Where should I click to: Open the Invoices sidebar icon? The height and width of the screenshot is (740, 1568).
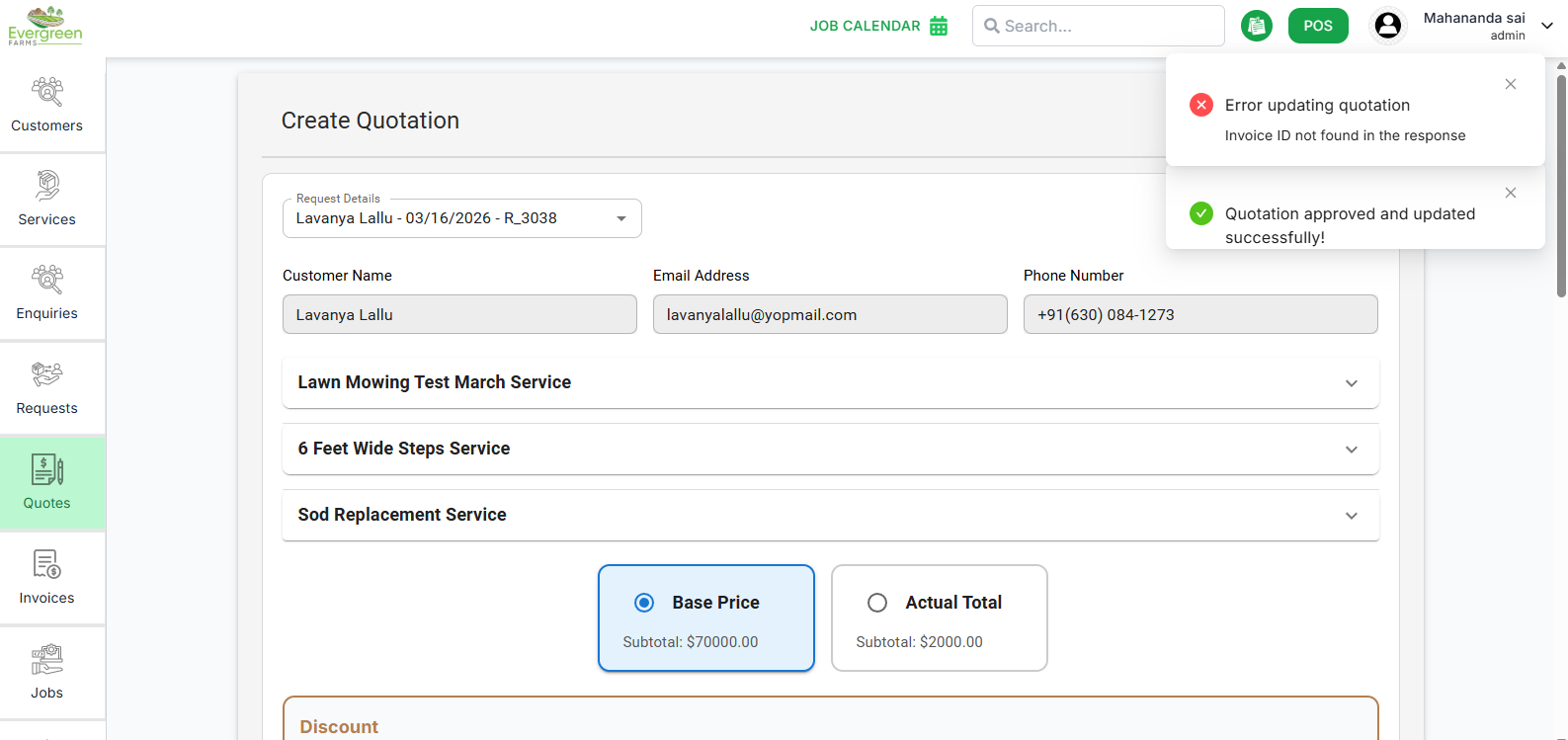click(46, 577)
